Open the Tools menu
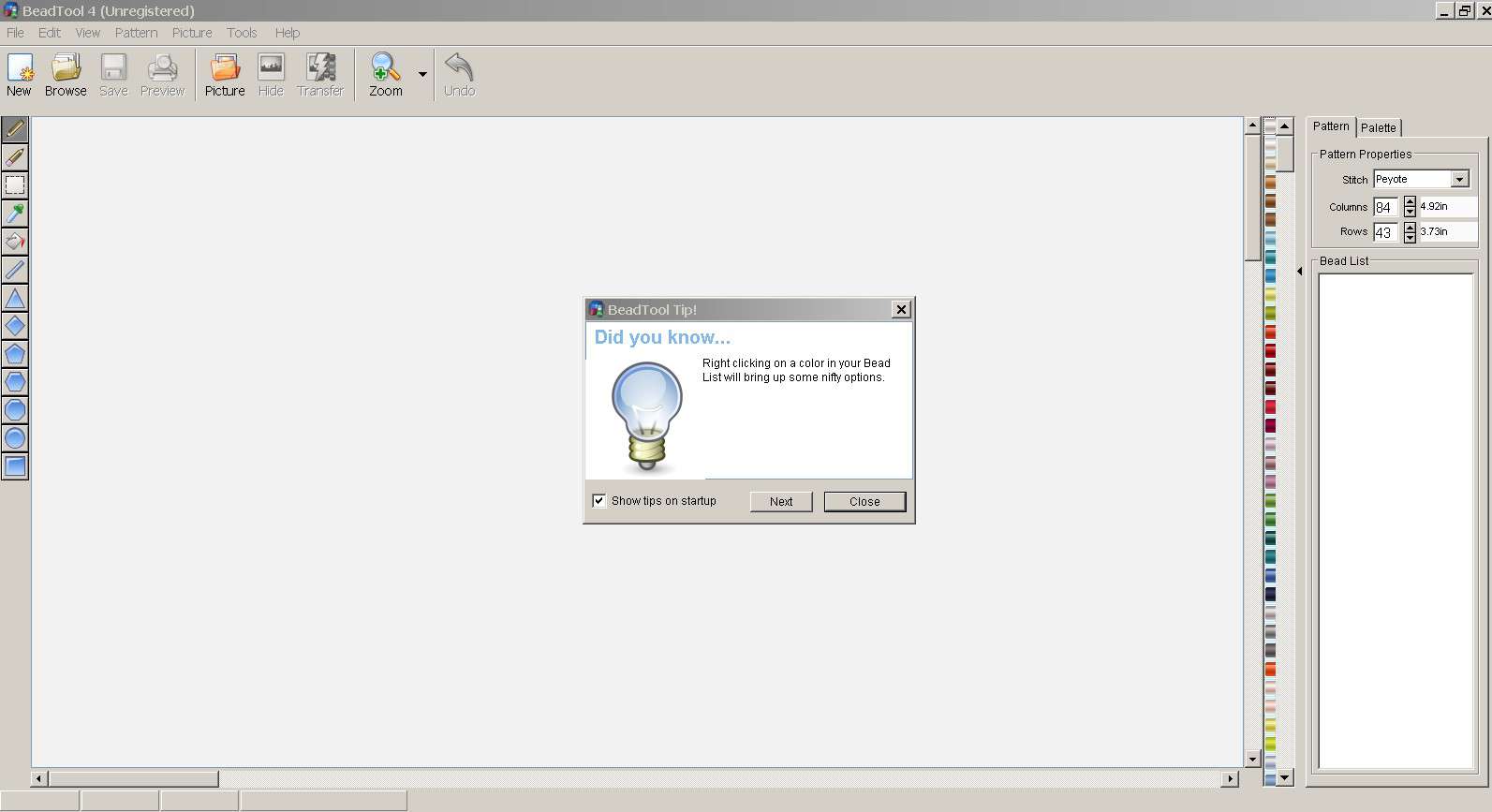 click(242, 33)
